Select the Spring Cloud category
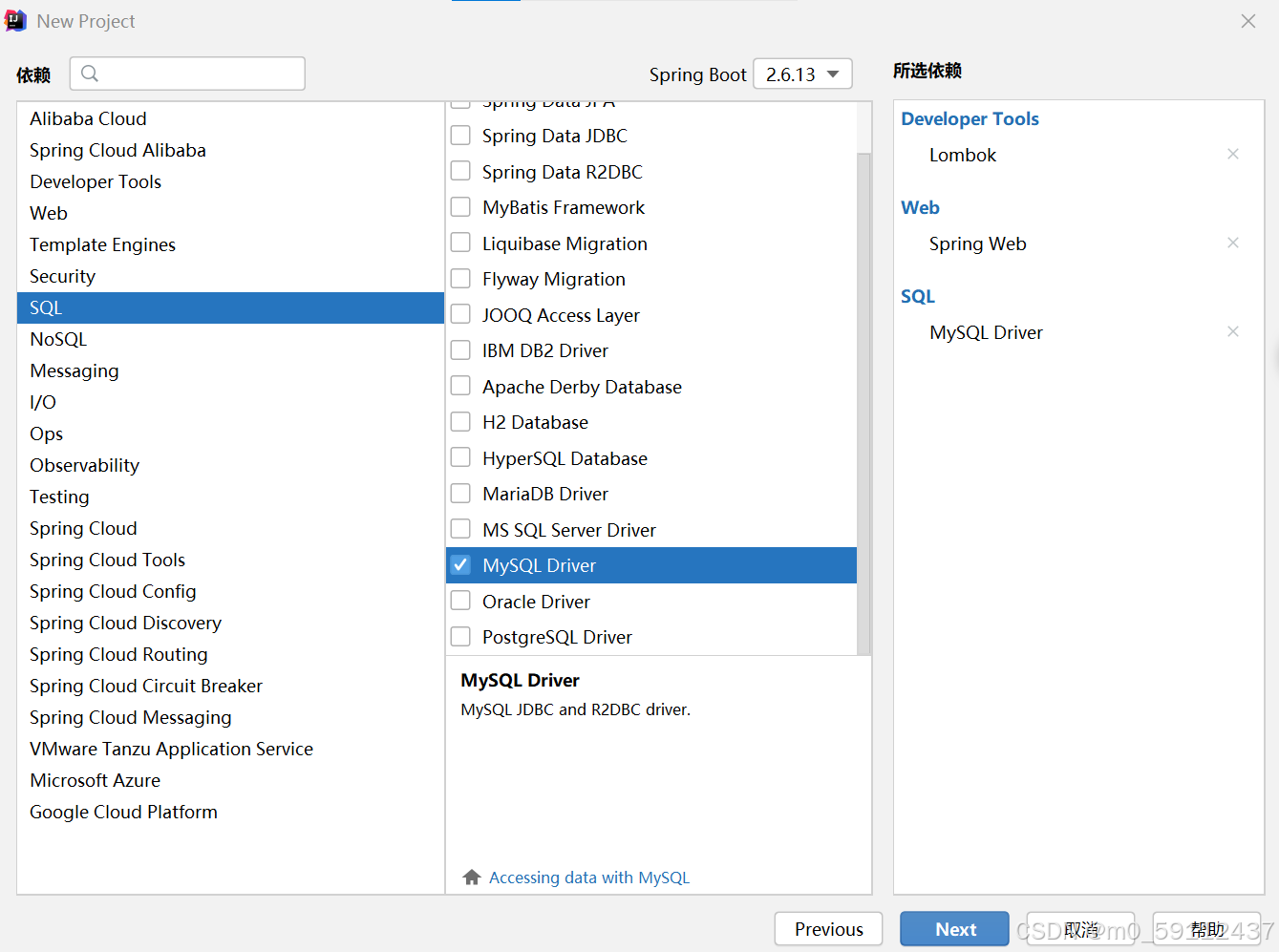Screen dimensions: 1279x952 point(230,528)
